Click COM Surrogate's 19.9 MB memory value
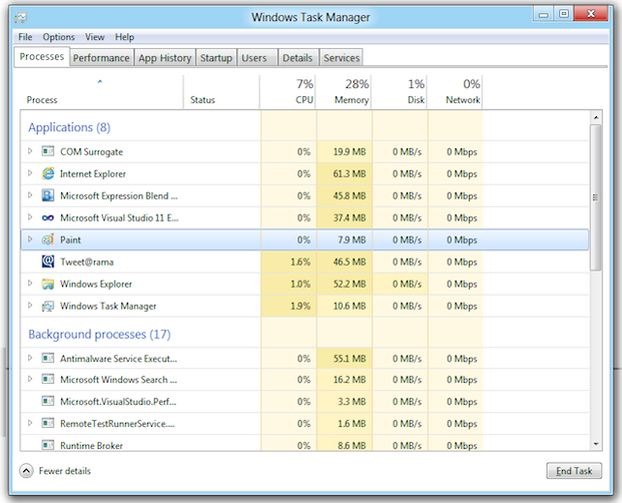The width and height of the screenshot is (622, 503). coord(349,152)
